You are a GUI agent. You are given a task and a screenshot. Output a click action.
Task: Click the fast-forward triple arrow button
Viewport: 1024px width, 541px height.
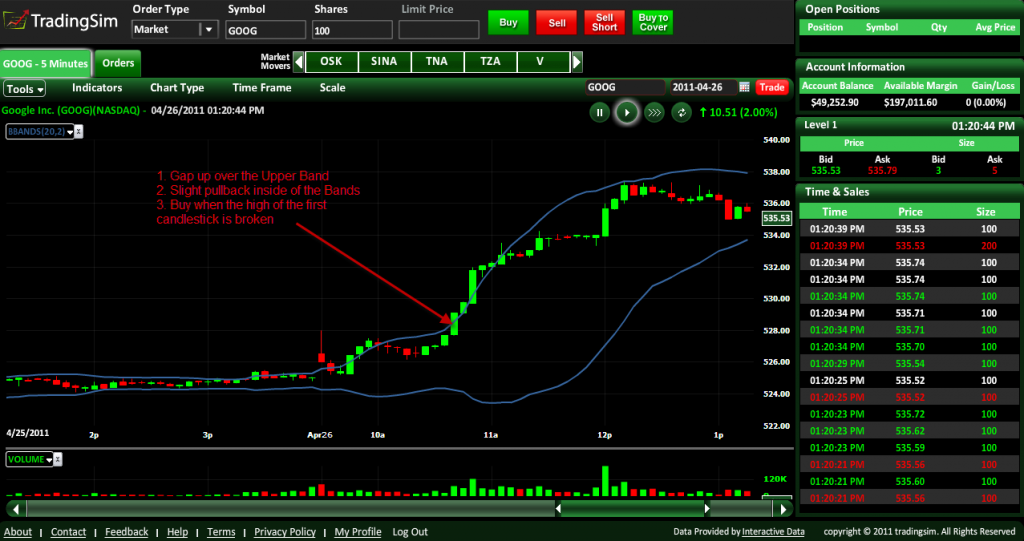(654, 112)
